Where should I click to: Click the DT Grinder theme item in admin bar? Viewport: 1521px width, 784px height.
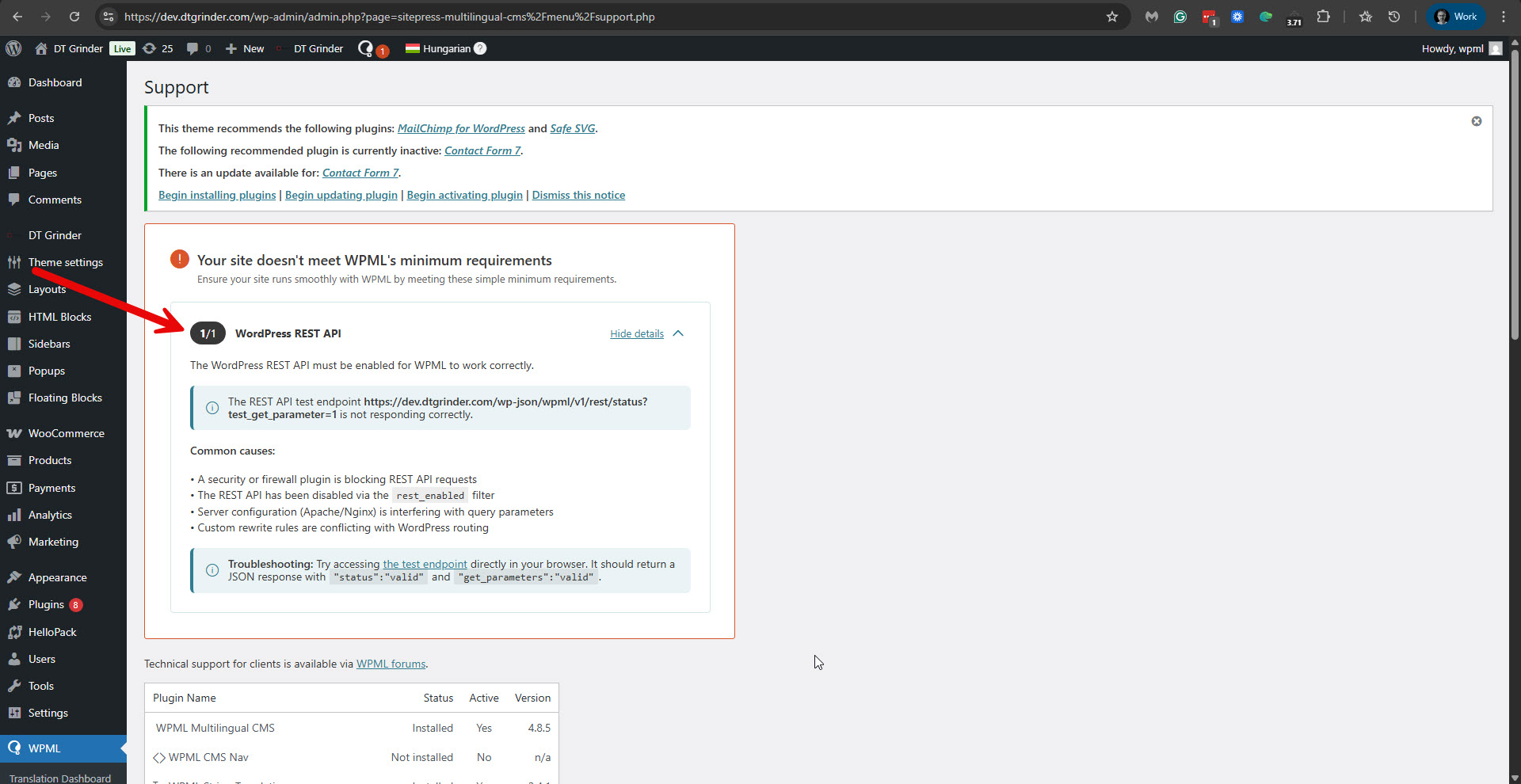pyautogui.click(x=318, y=48)
